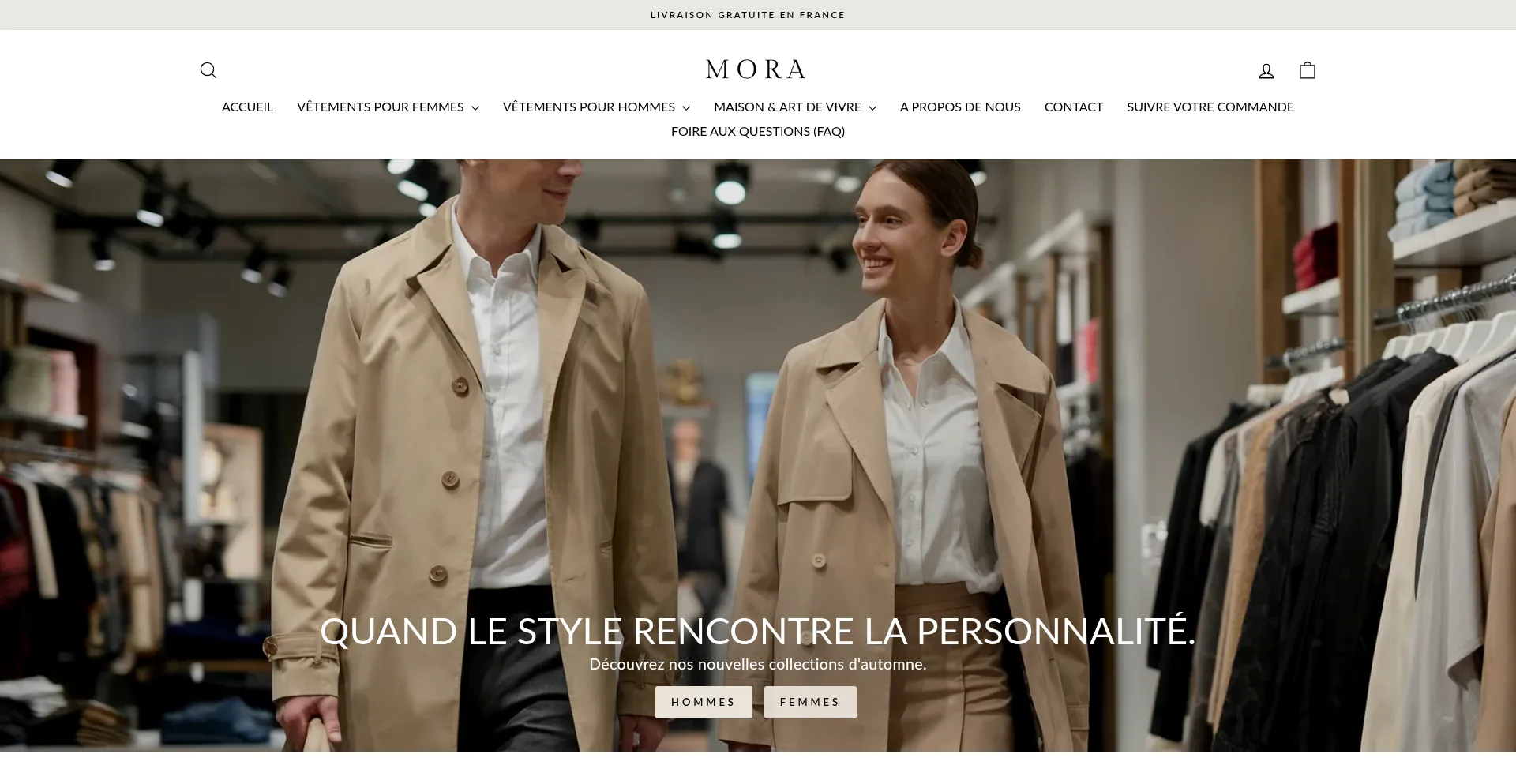Expand chevron beside Vêtements pour hommes
Viewport: 1516px width, 784px height.
(x=686, y=108)
